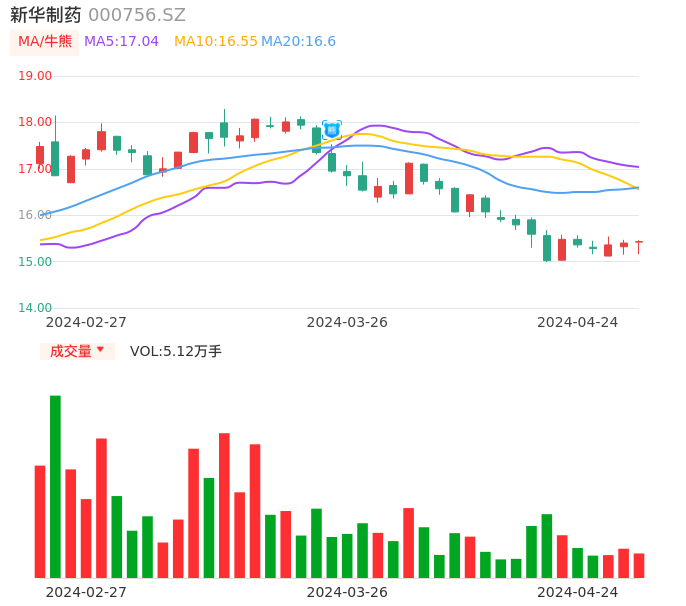The image size is (686, 606).
Task: Click the 2024-03-26 date under the volume chart
Action: coord(347,592)
